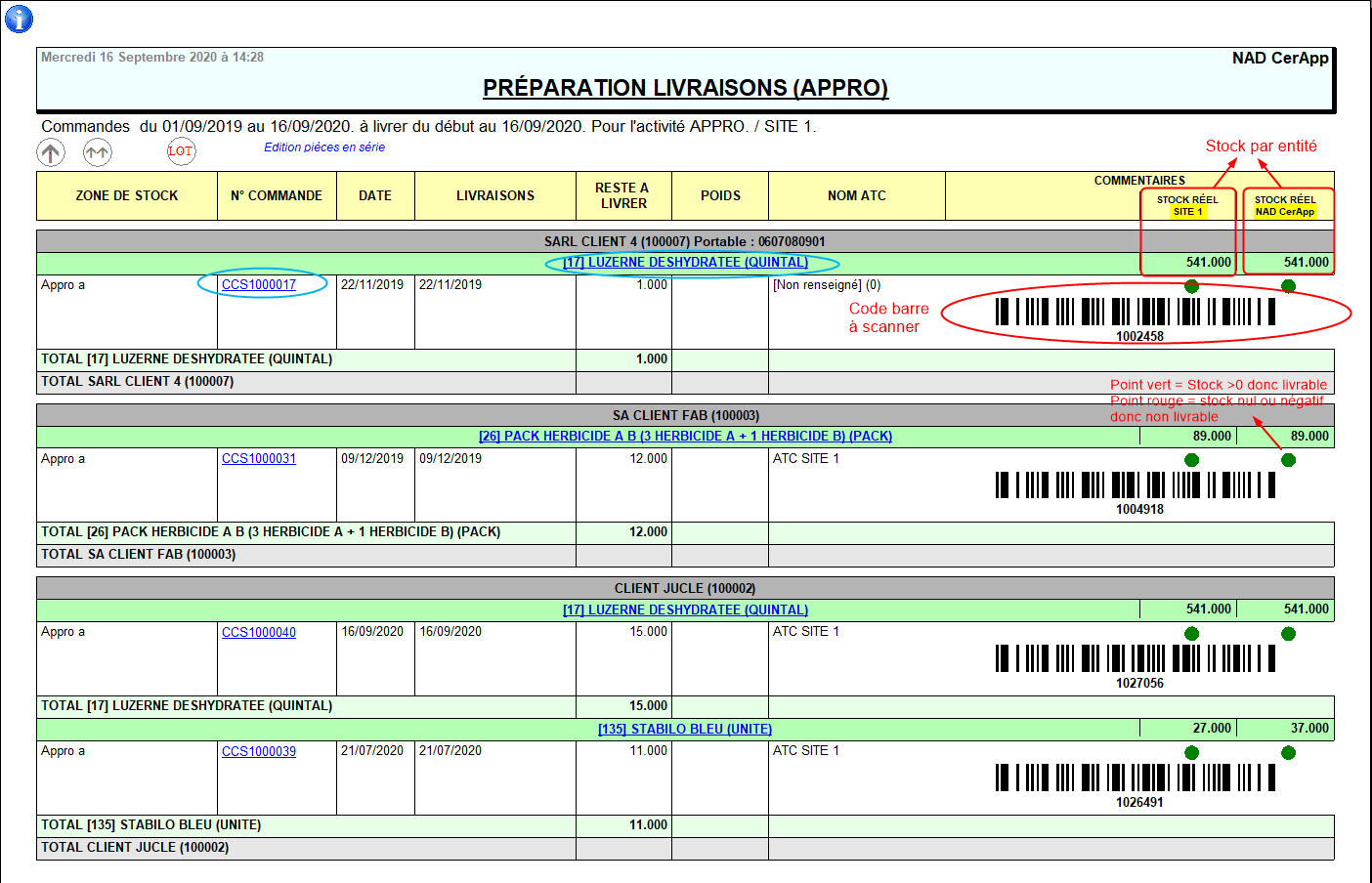Image resolution: width=1372 pixels, height=883 pixels.
Task: Open order link CCS1000040
Action: click(x=259, y=633)
